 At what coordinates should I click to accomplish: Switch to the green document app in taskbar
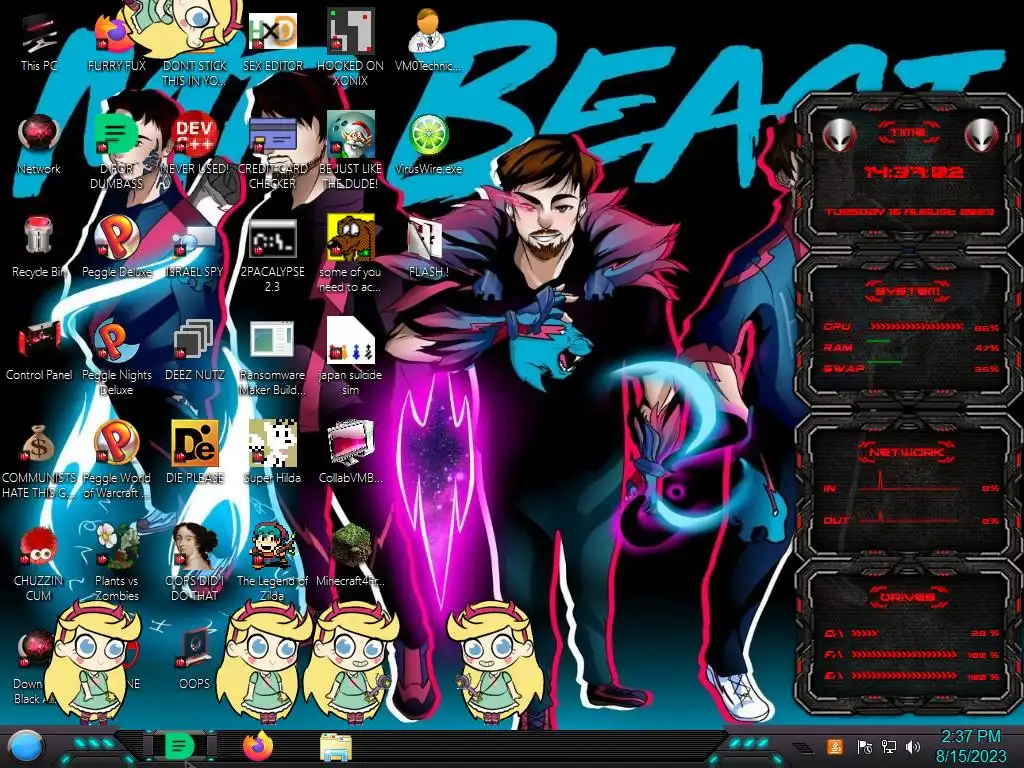[179, 746]
